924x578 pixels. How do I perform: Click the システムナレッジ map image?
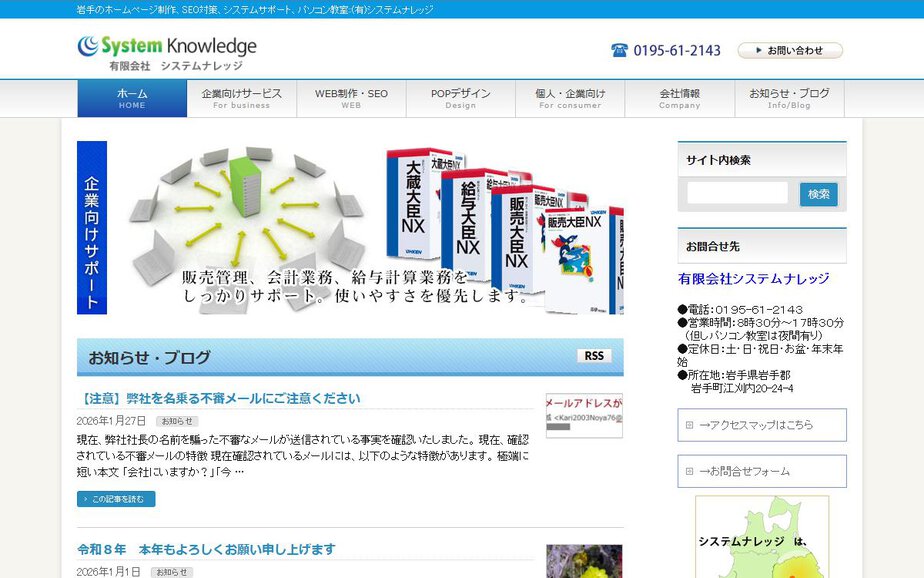pyautogui.click(x=762, y=537)
